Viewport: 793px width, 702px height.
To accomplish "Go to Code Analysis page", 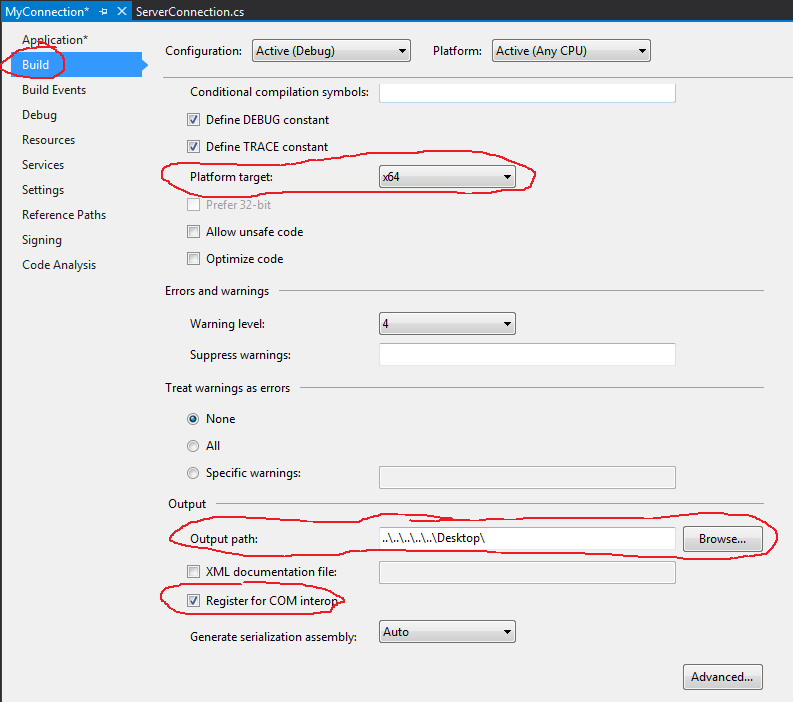I will [x=59, y=265].
